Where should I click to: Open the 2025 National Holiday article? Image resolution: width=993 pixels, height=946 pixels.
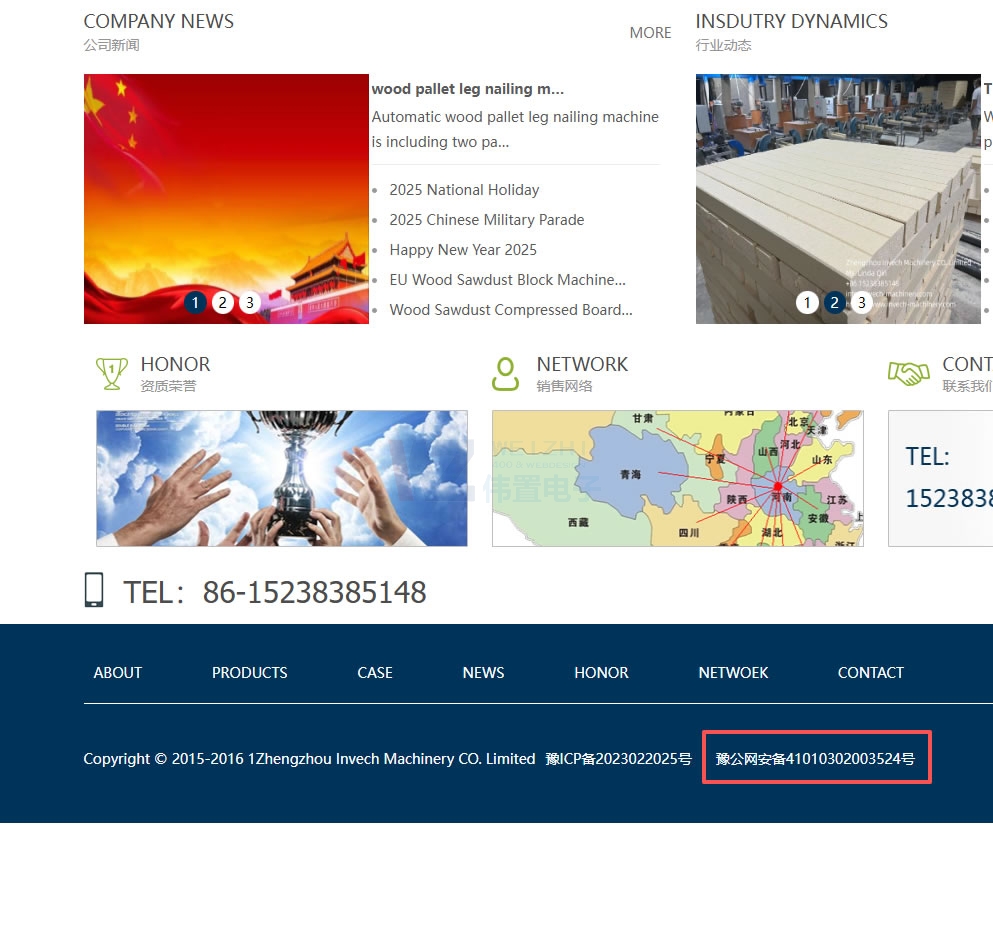tap(464, 190)
